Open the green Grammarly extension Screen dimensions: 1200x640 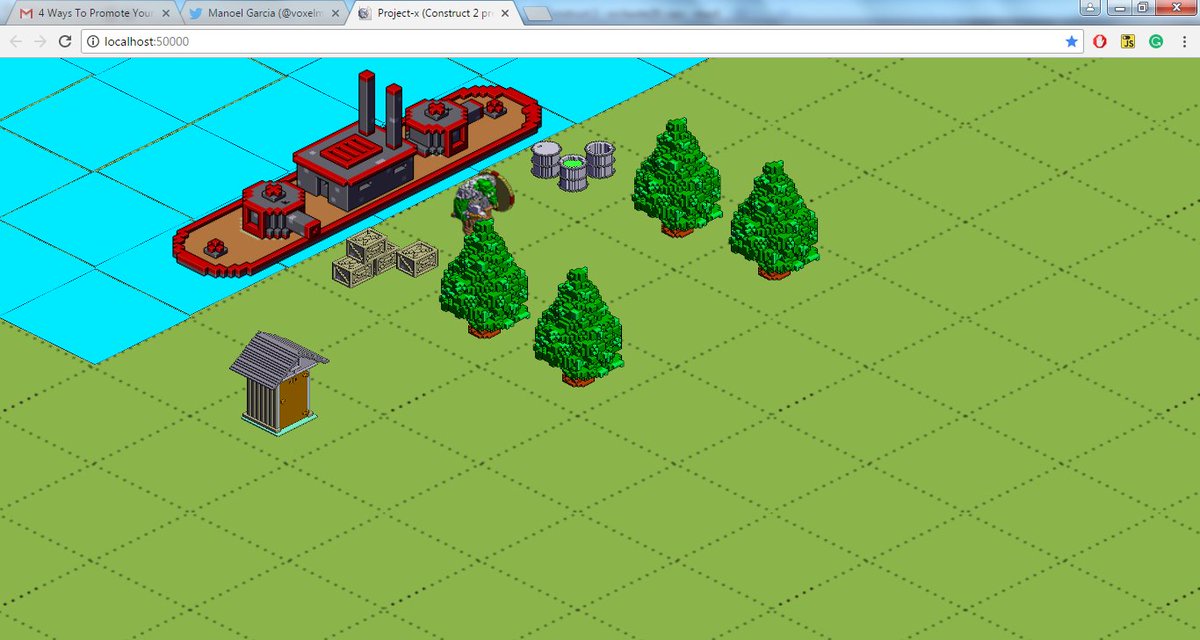(1155, 42)
